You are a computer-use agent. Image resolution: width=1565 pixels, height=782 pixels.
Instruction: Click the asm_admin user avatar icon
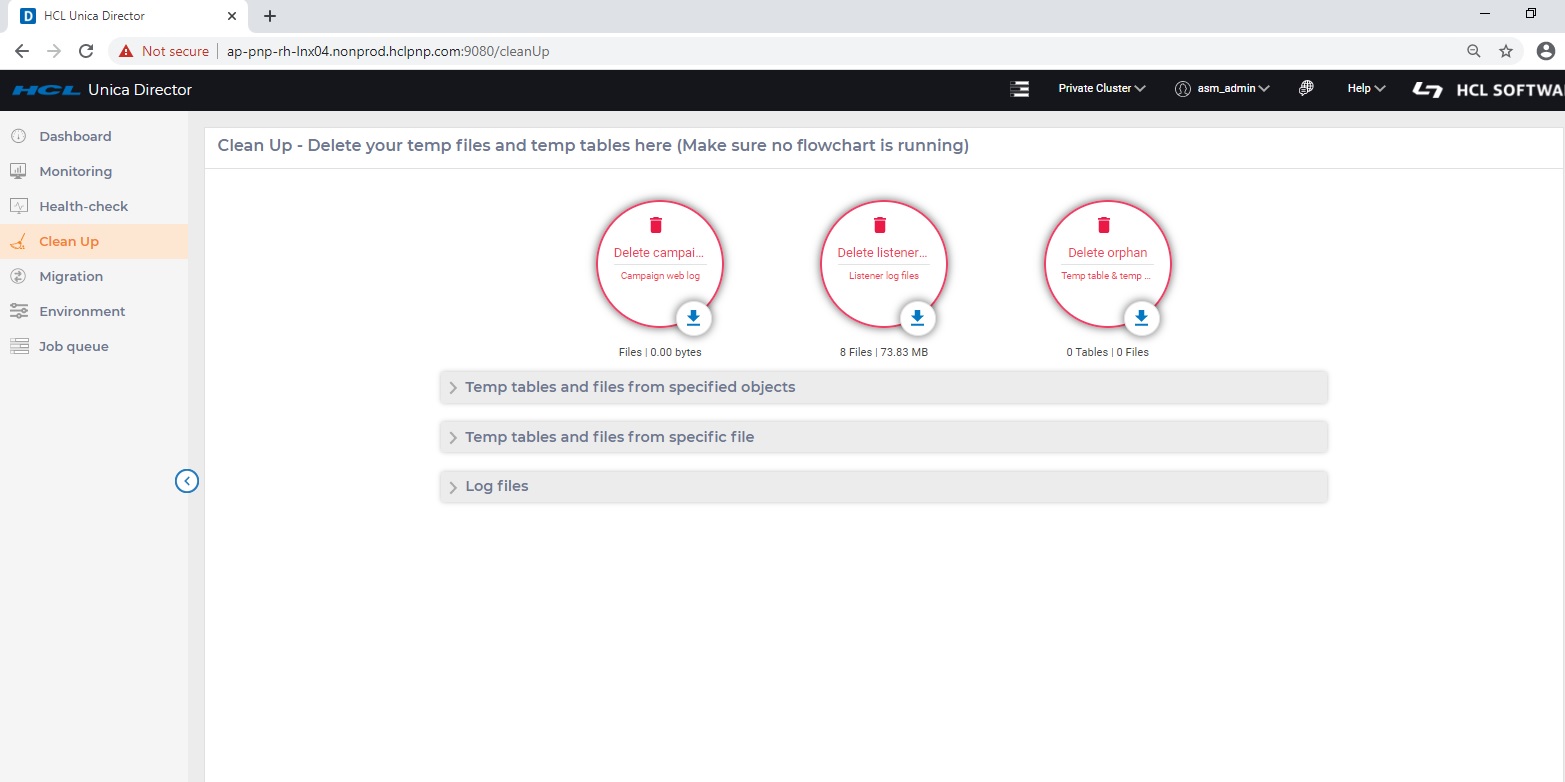point(1184,88)
